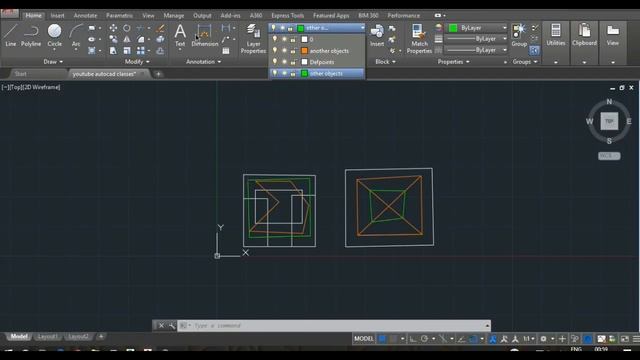640x360 pixels.
Task: Open the Express Tools tab
Action: [x=287, y=16]
